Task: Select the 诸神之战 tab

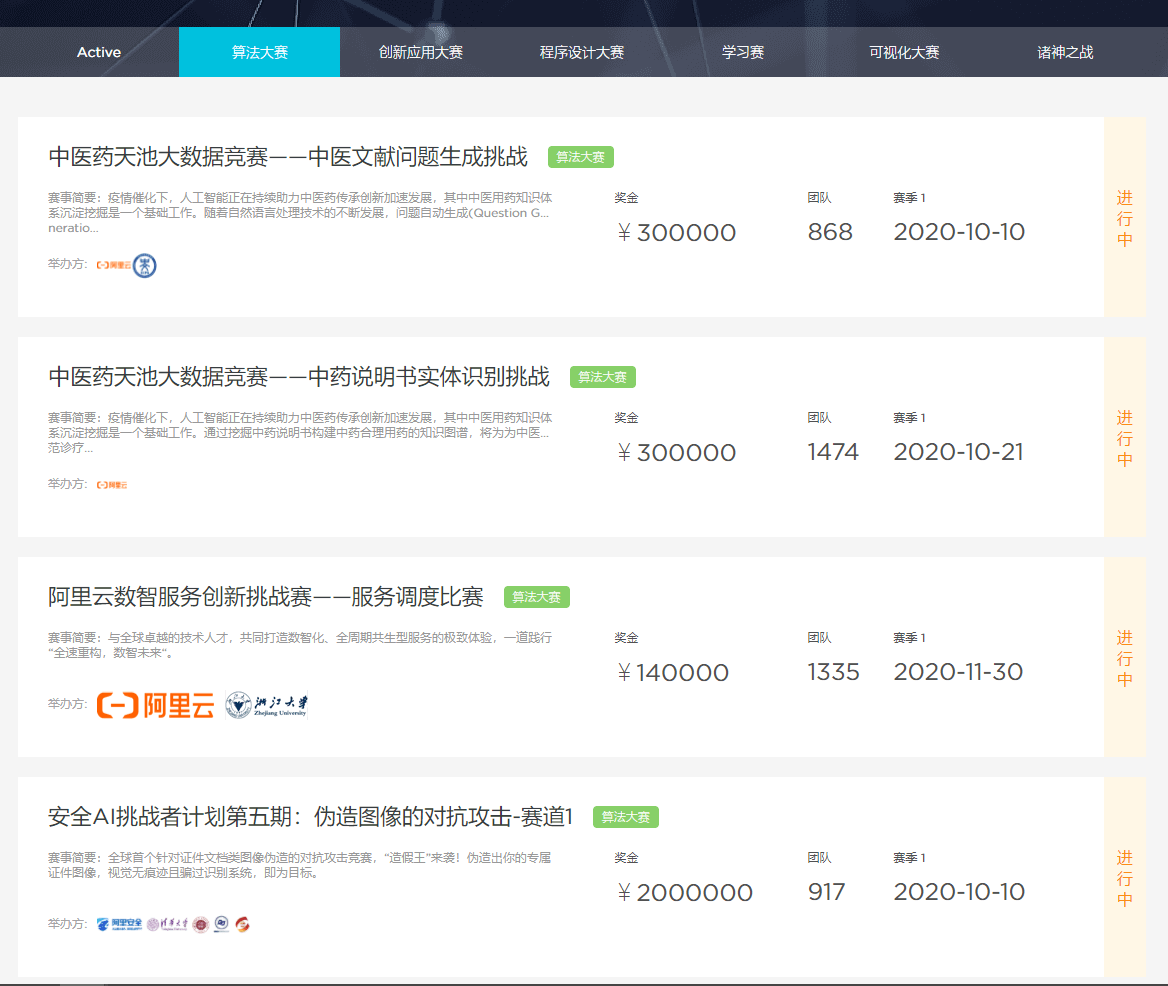Action: pos(1064,52)
